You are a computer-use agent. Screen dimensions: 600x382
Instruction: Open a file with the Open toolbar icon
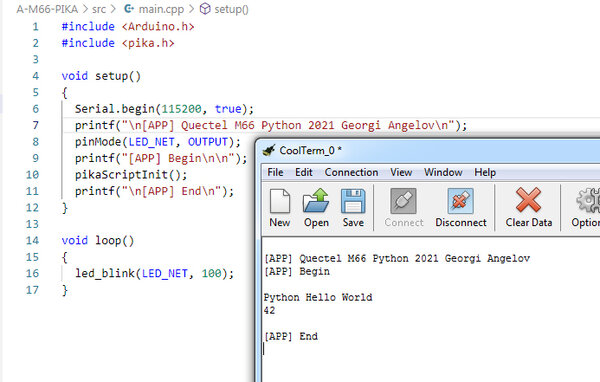coord(316,201)
